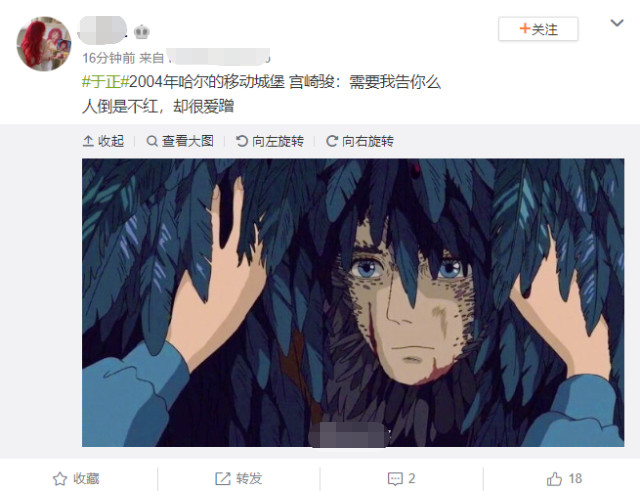Click the magnifier icon for large view
The image size is (640, 491).
(x=152, y=141)
